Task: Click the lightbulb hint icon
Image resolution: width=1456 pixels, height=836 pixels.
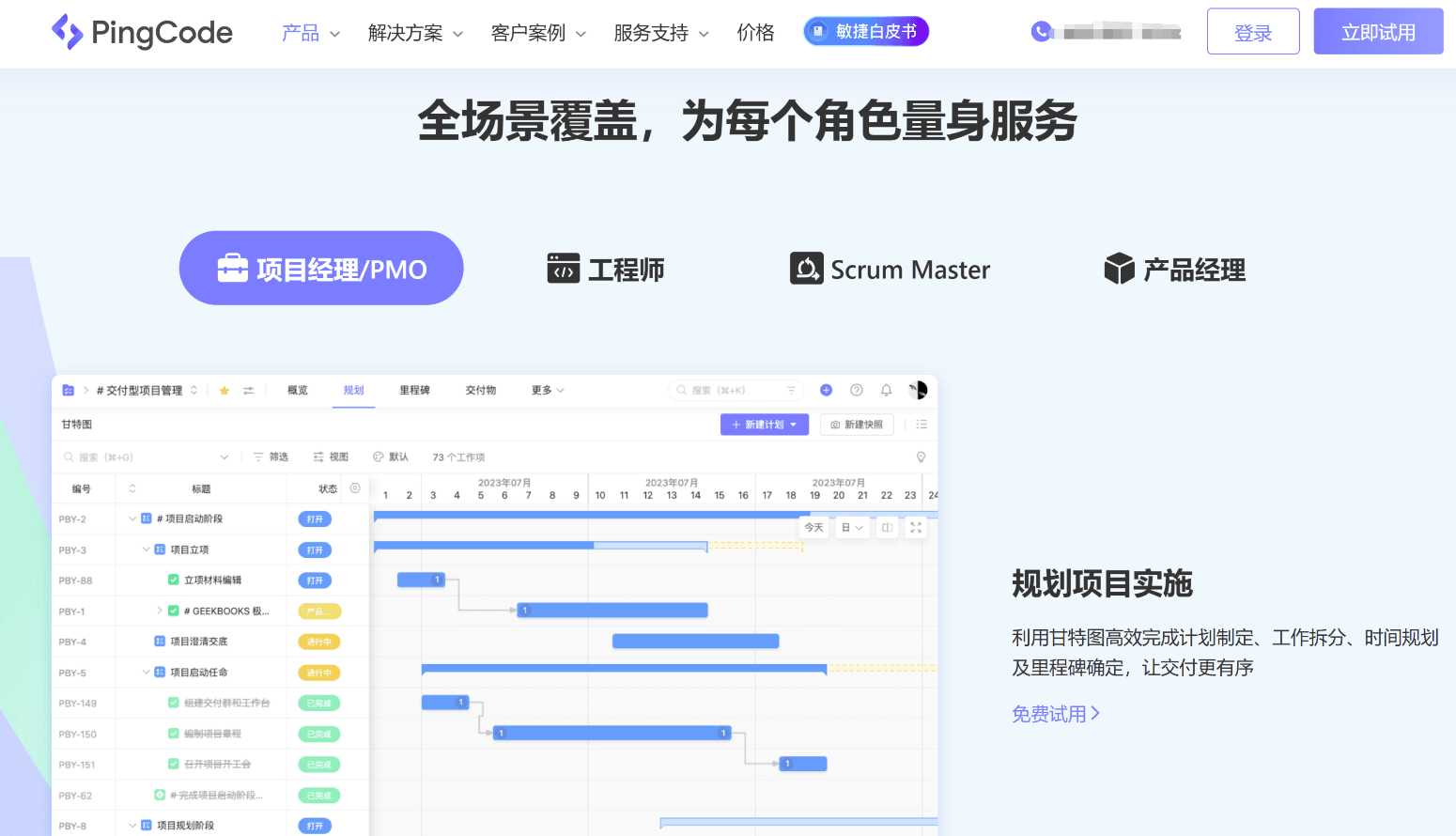Action: (921, 457)
